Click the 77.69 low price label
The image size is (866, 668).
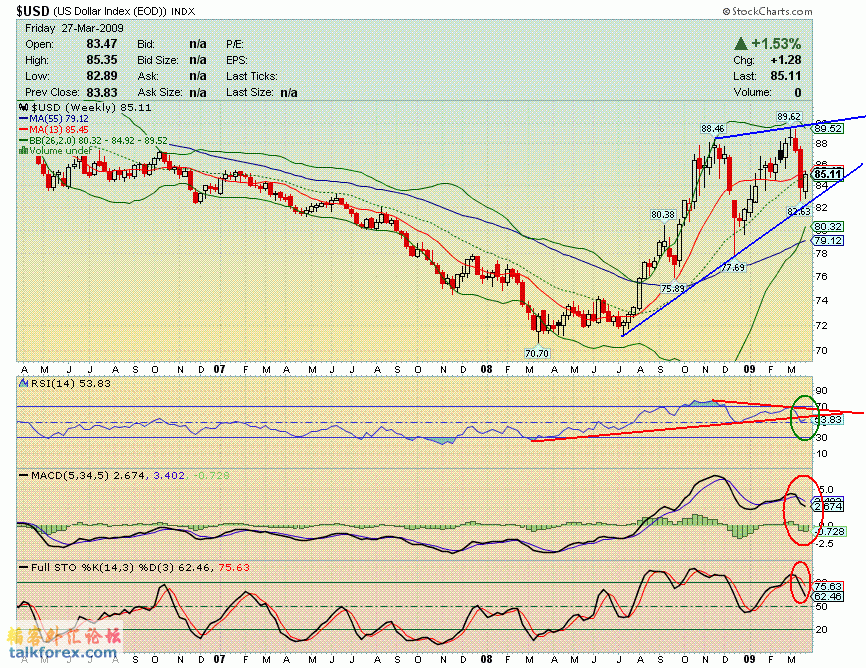click(733, 267)
